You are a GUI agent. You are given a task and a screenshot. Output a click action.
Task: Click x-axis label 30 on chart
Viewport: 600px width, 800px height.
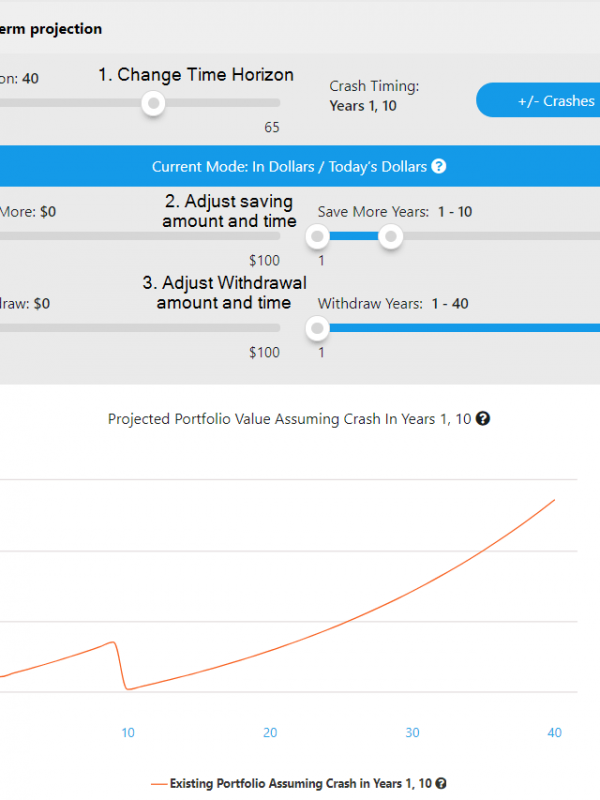pos(412,733)
